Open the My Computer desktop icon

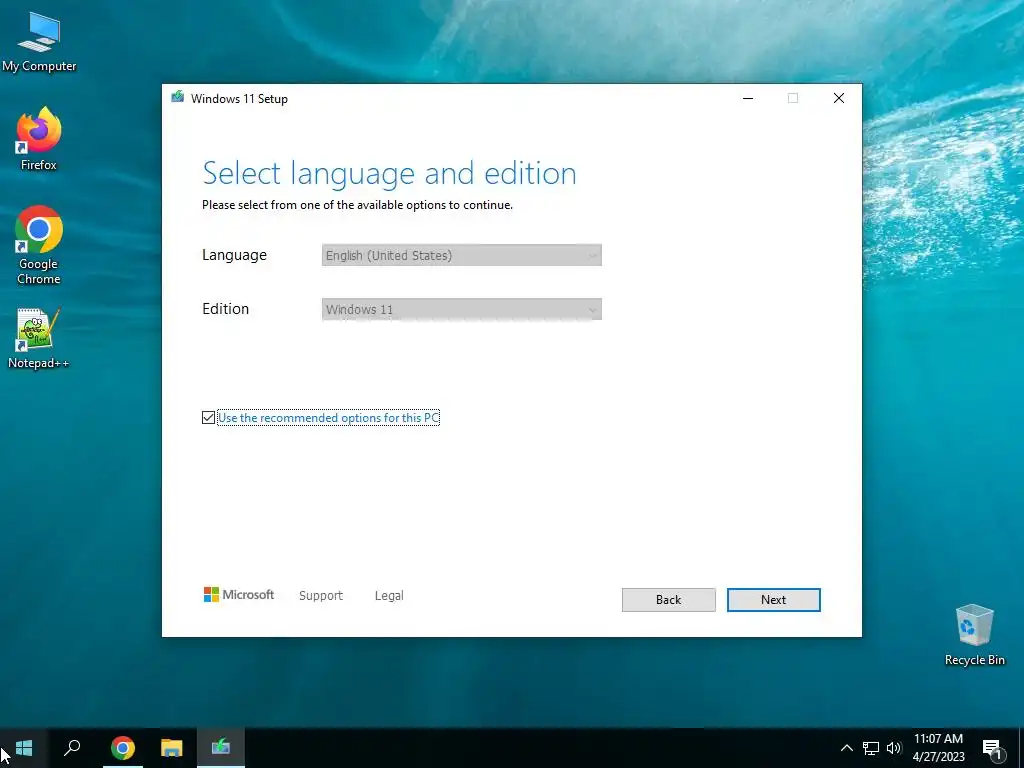[x=39, y=42]
